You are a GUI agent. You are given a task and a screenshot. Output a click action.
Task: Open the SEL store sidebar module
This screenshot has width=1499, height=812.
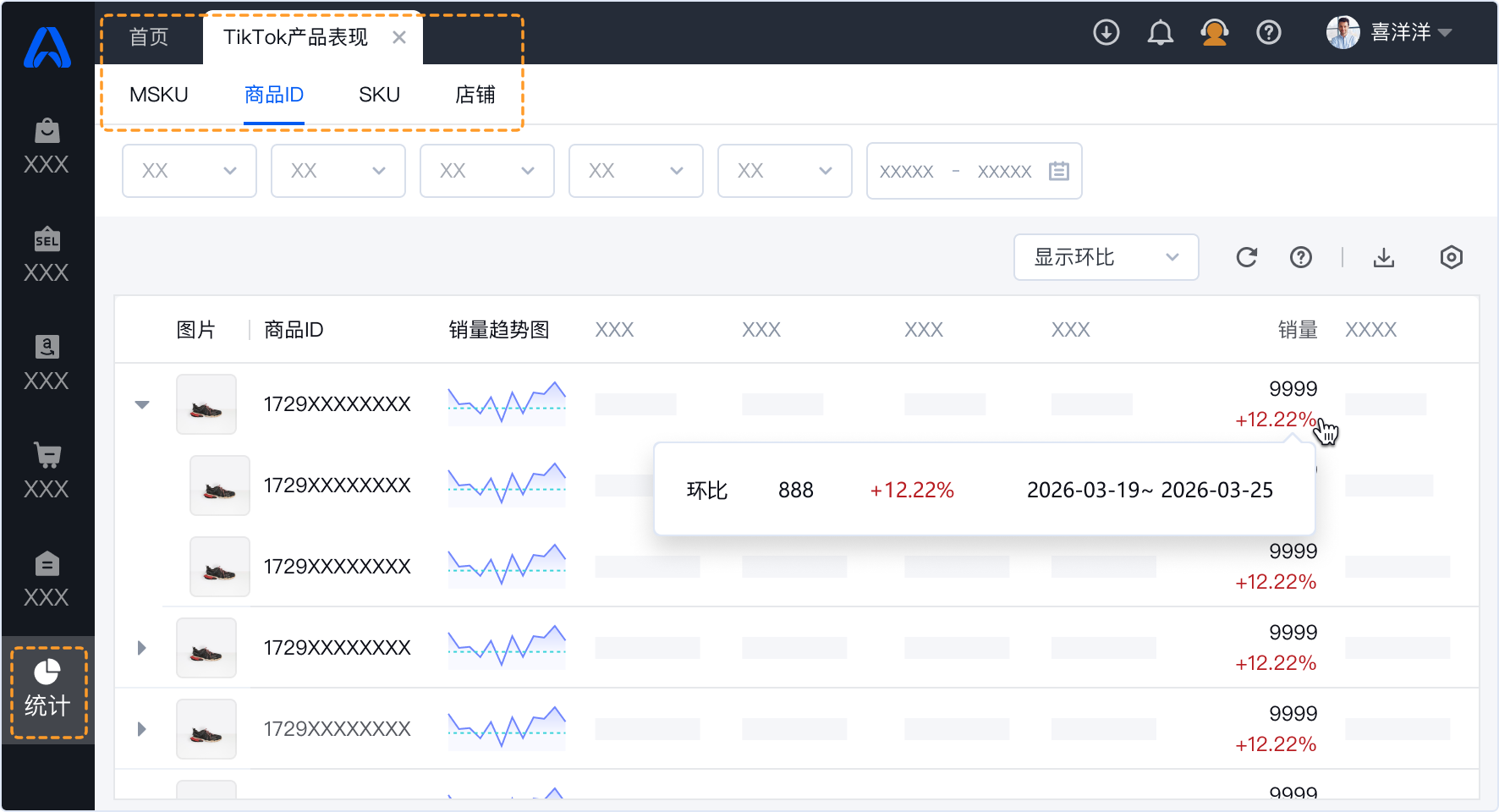(47, 255)
